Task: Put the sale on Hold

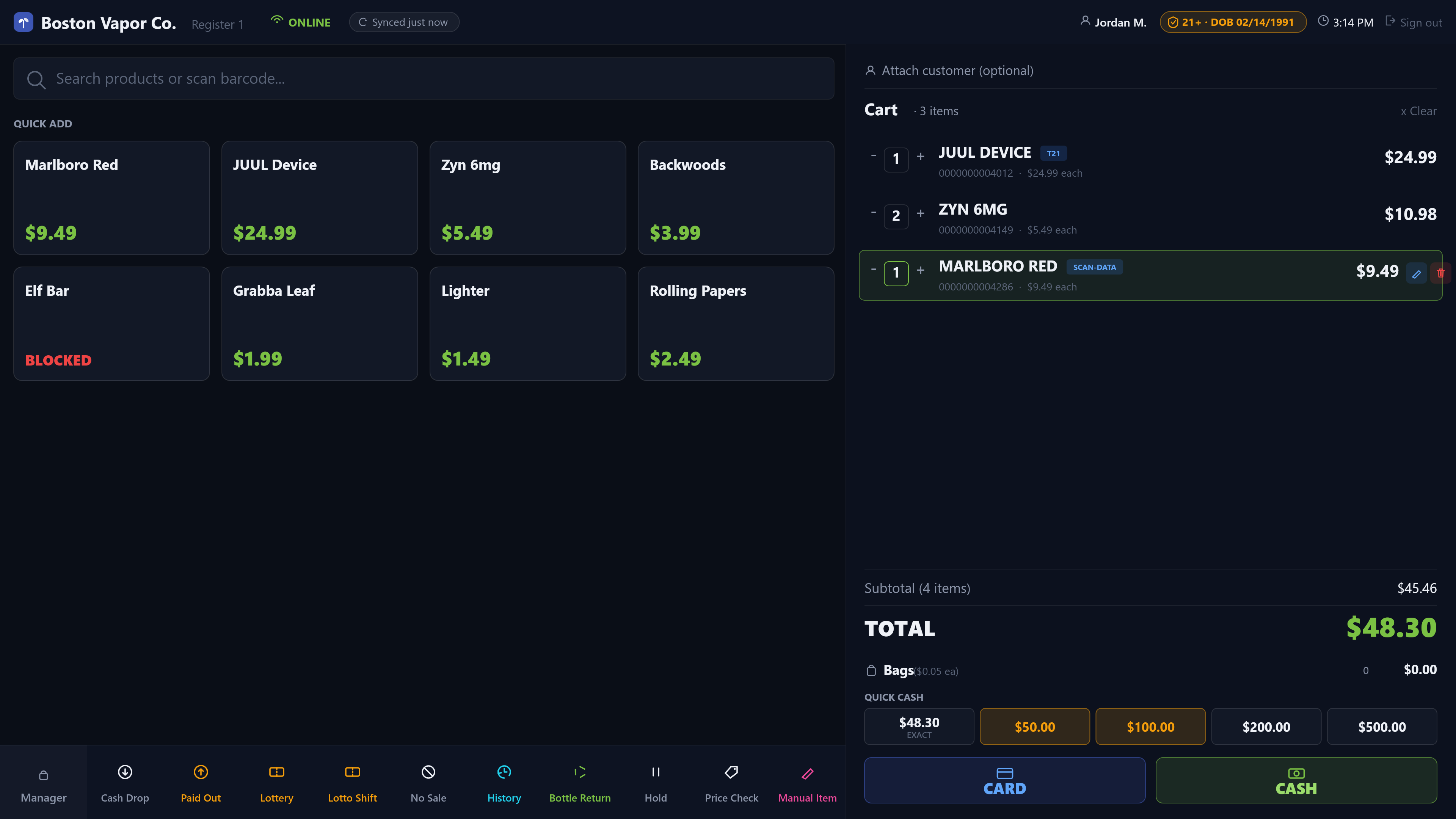Action: [x=656, y=782]
